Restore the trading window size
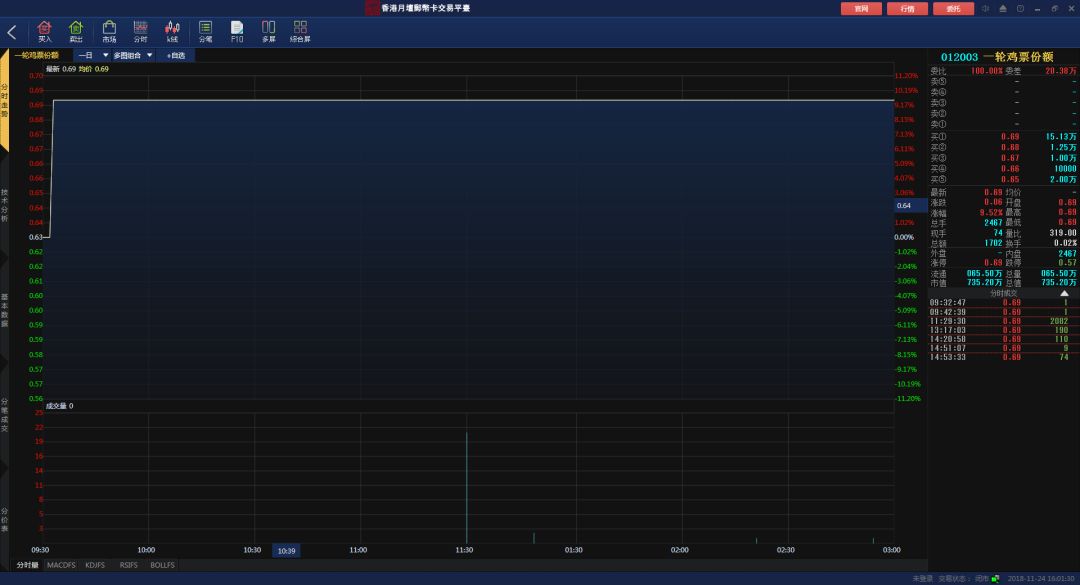Image resolution: width=1080 pixels, height=585 pixels. 1055,8
